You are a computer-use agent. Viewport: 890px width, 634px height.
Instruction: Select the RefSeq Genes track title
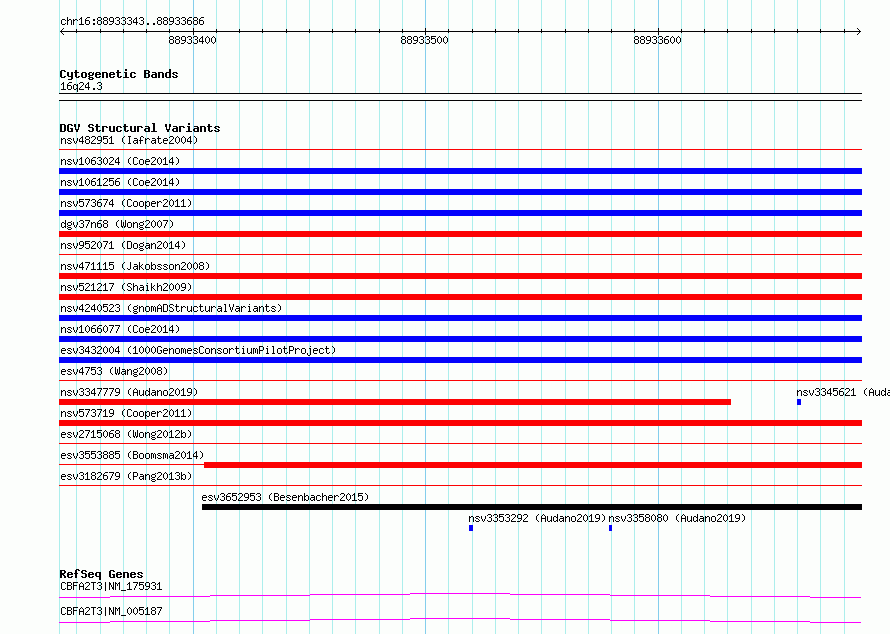click(101, 574)
